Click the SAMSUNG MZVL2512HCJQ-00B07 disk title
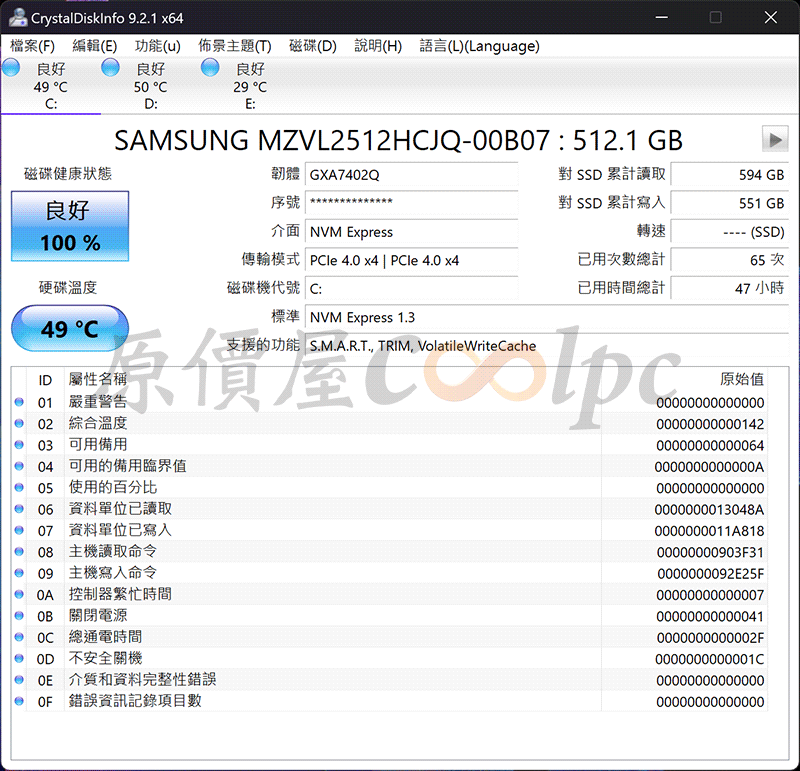 [x=398, y=140]
